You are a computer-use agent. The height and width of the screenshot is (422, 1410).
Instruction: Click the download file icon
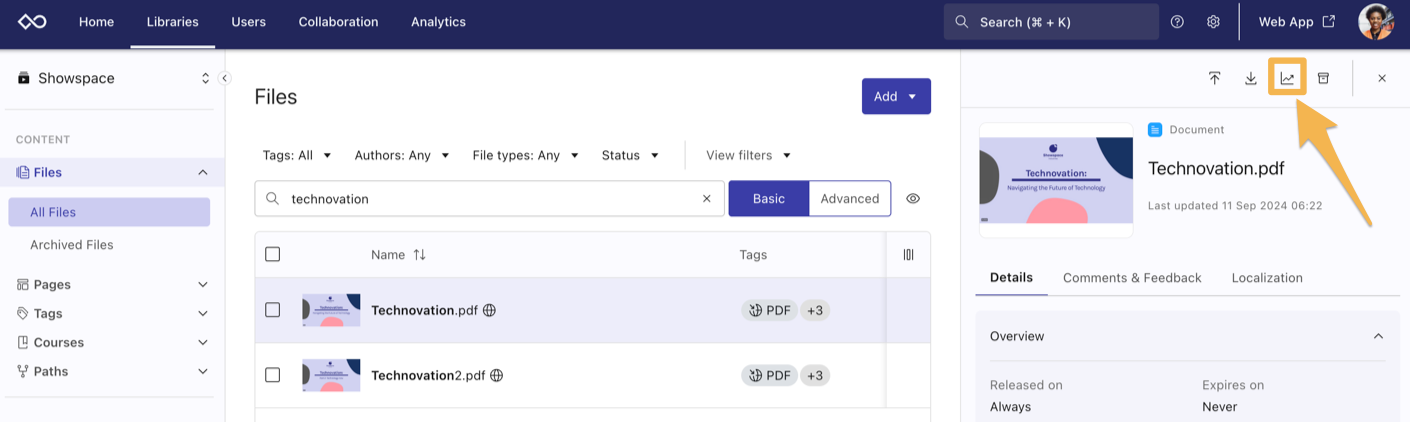pyautogui.click(x=1250, y=78)
